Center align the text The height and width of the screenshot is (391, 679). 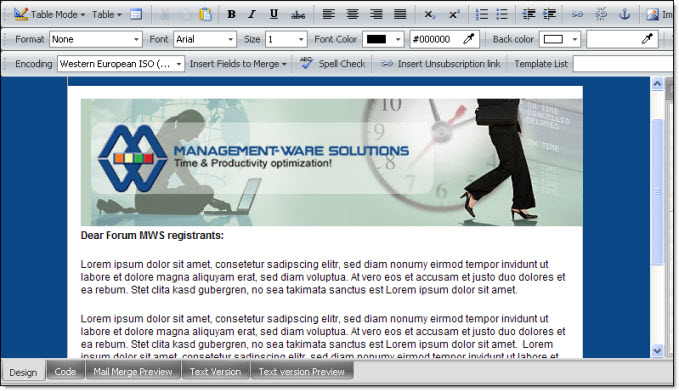[x=352, y=14]
